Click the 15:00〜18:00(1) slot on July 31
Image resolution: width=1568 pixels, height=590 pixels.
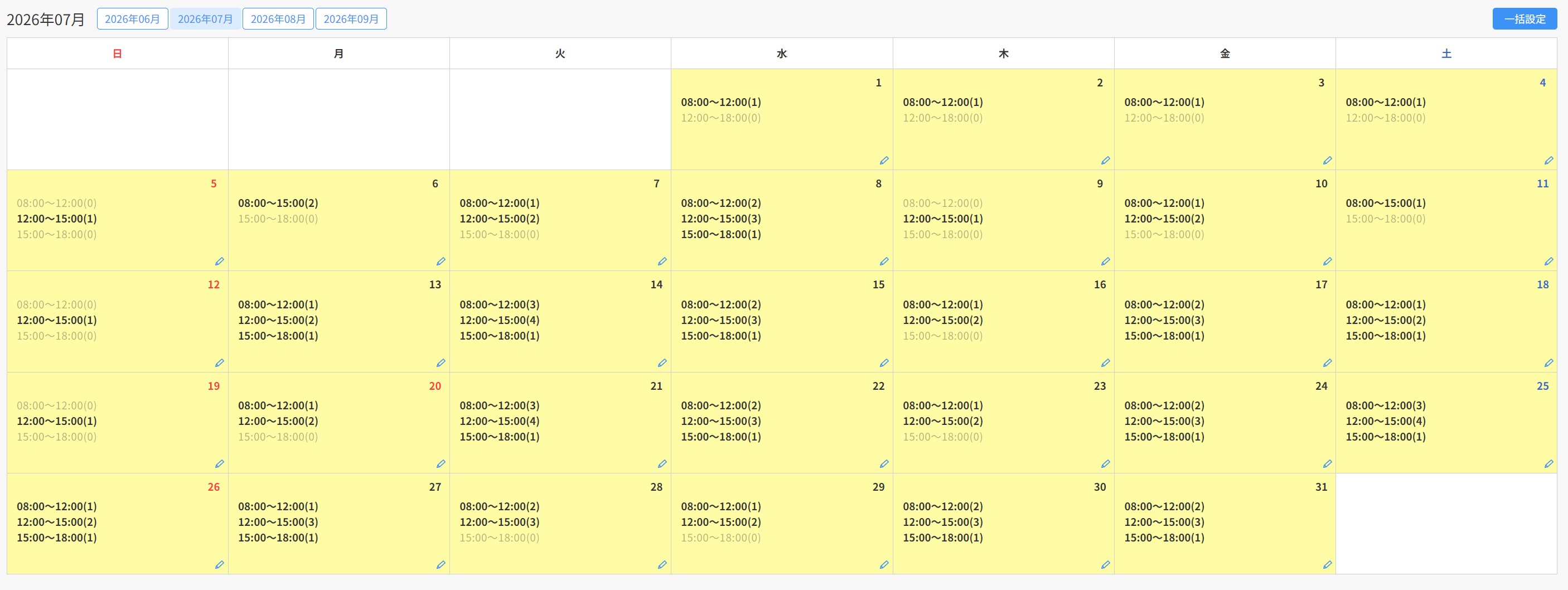point(1164,538)
